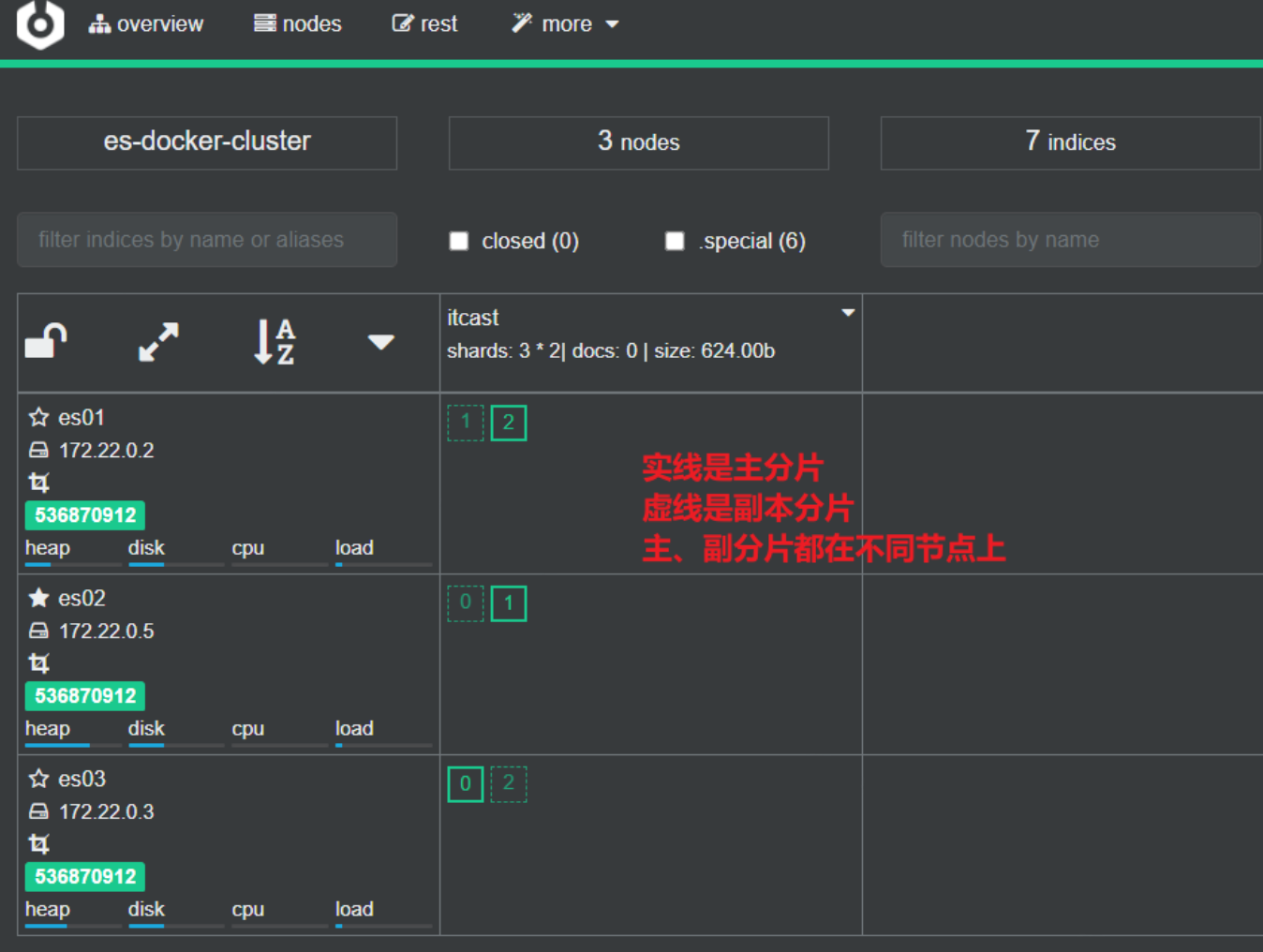Click the filter indices by name field

pyautogui.click(x=207, y=240)
